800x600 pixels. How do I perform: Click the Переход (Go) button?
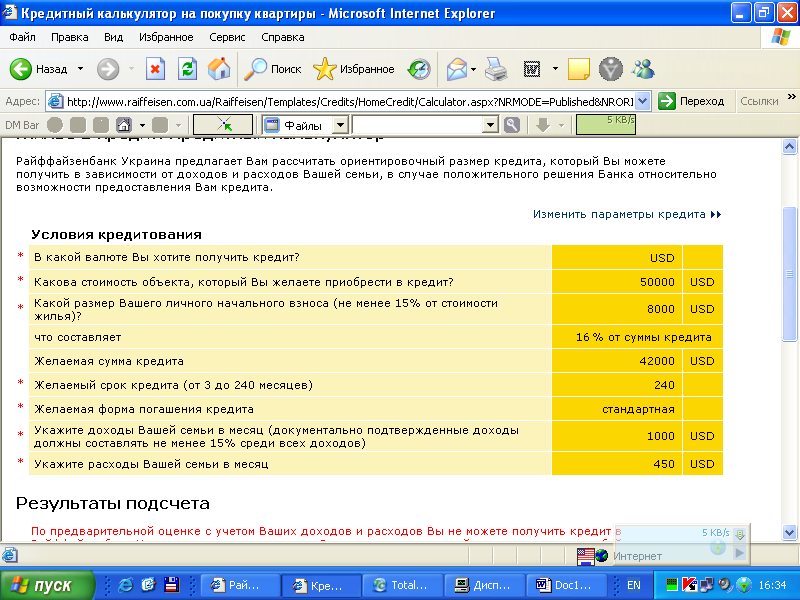click(692, 101)
